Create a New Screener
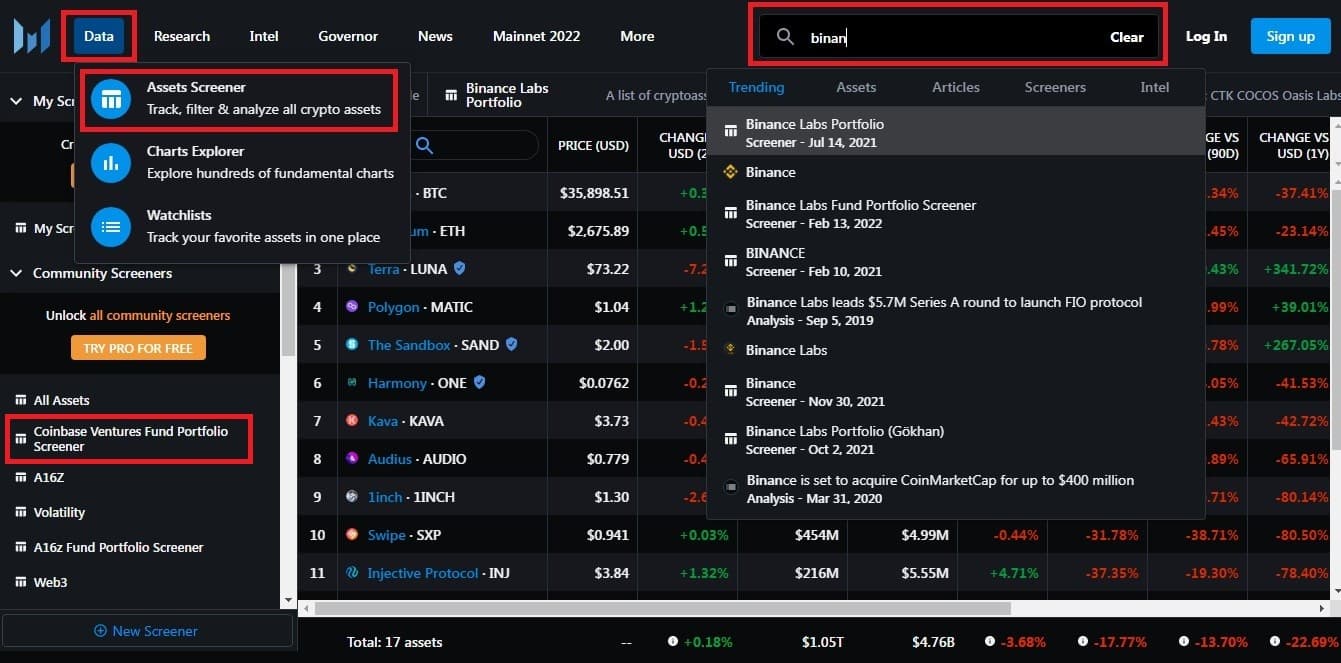The image size is (1341, 663). click(x=146, y=631)
